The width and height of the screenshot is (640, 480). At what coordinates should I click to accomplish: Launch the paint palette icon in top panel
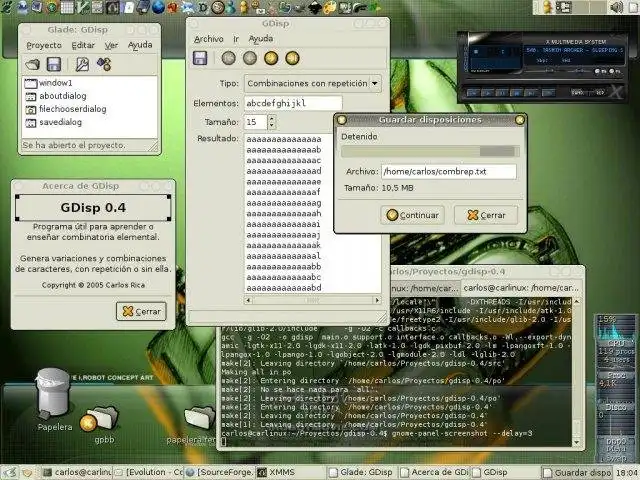[x=330, y=7]
